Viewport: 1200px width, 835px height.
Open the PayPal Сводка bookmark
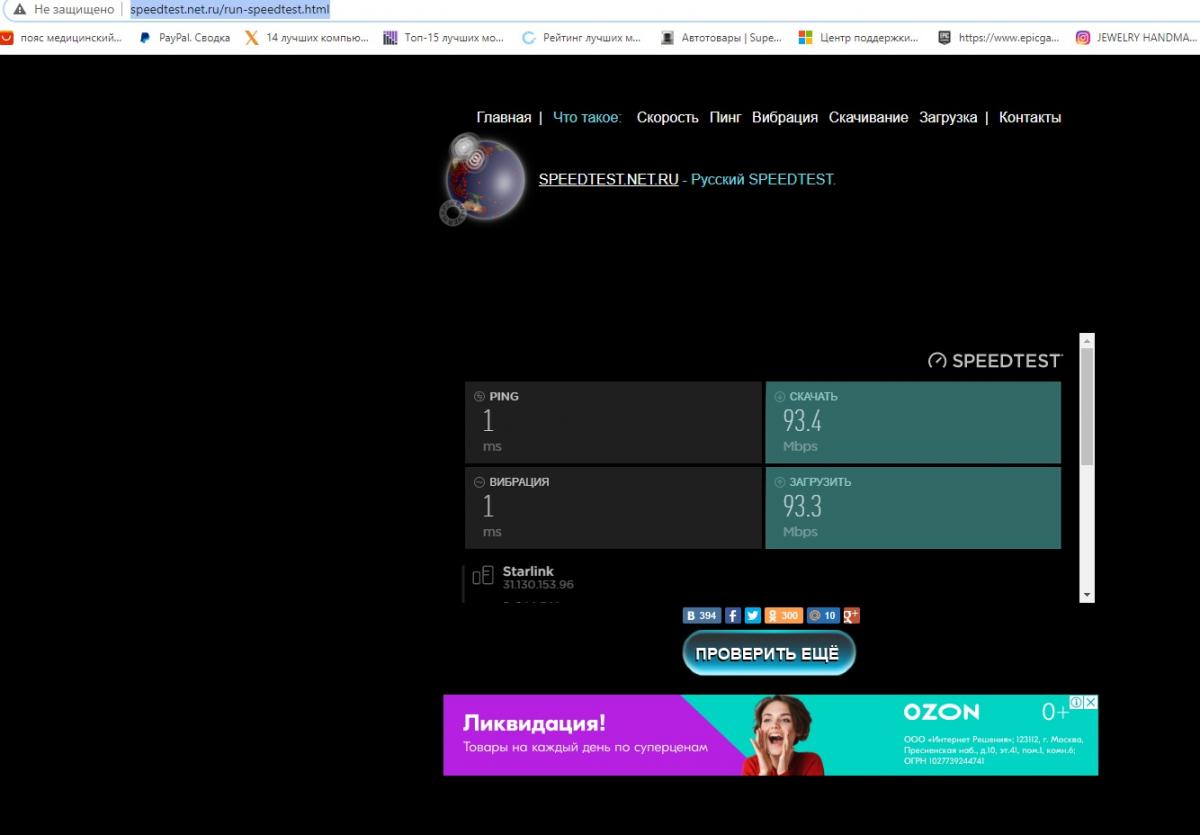pos(186,38)
